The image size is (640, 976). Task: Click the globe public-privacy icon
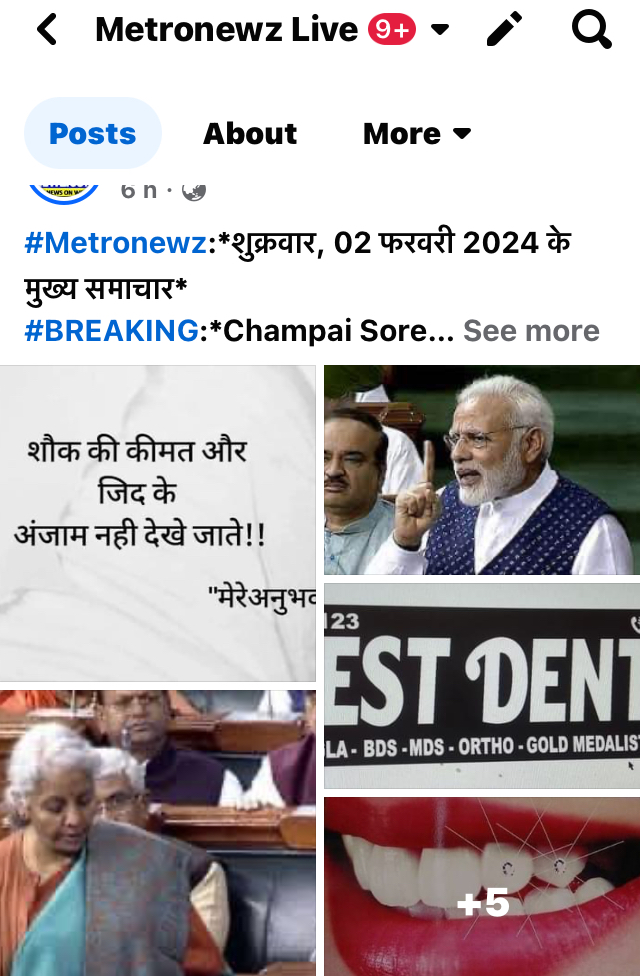click(x=194, y=192)
